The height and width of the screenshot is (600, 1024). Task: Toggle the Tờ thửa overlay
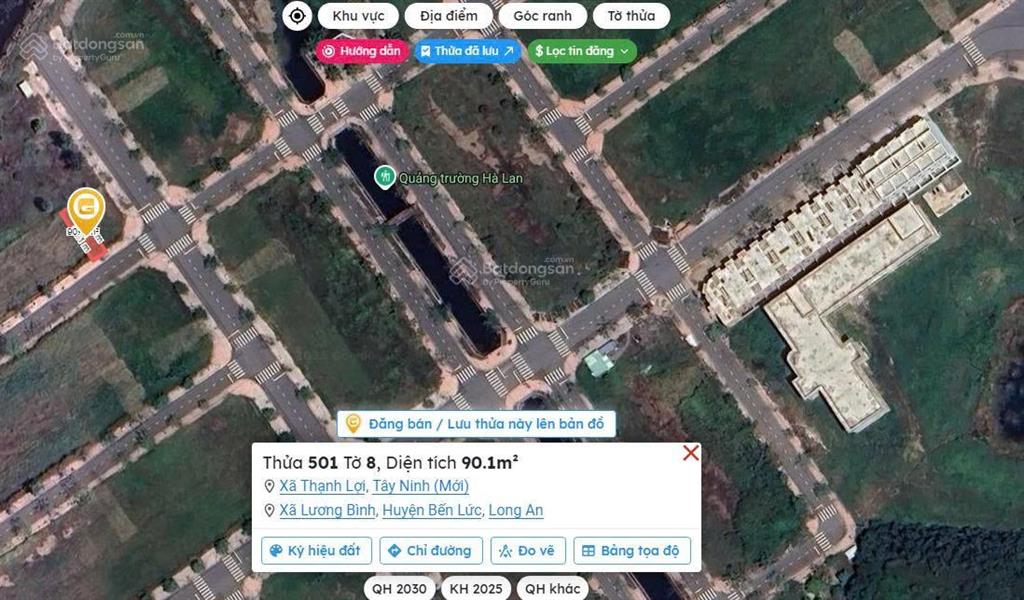pos(631,16)
